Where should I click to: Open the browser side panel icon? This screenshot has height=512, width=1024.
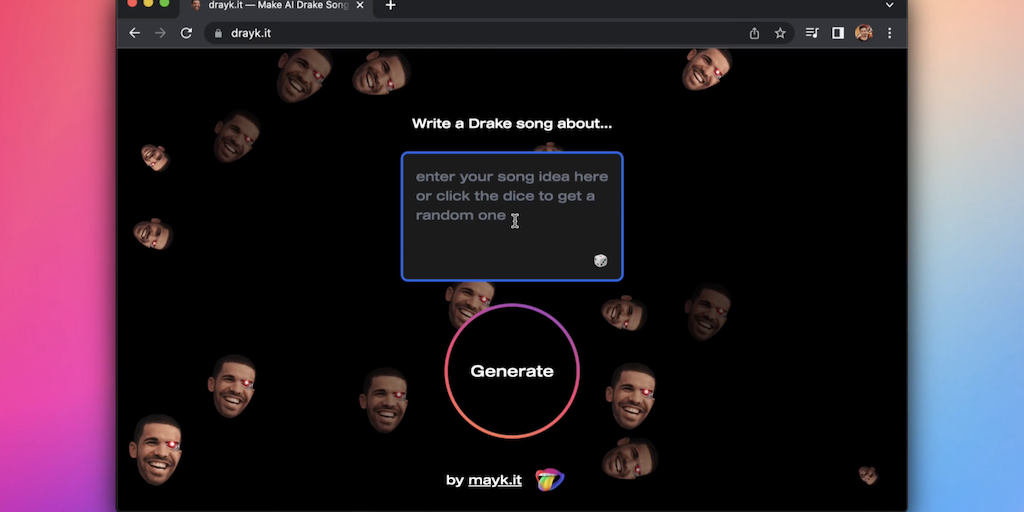(x=837, y=33)
